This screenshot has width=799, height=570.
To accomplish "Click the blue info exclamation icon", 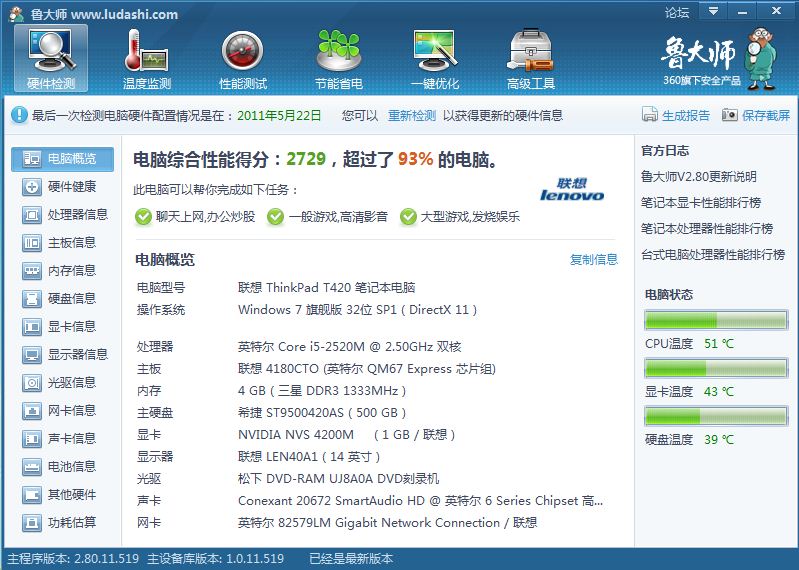I will [19, 115].
